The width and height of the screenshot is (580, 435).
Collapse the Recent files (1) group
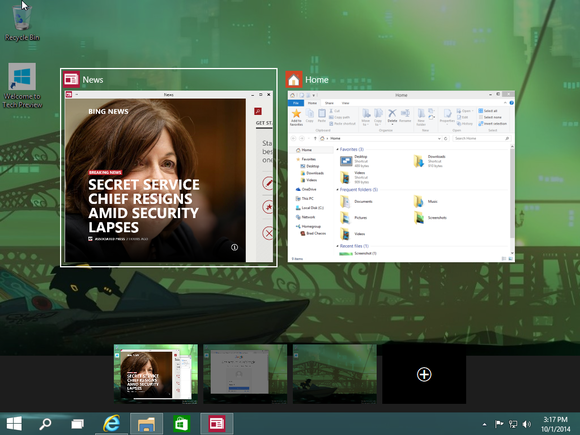(x=337, y=246)
